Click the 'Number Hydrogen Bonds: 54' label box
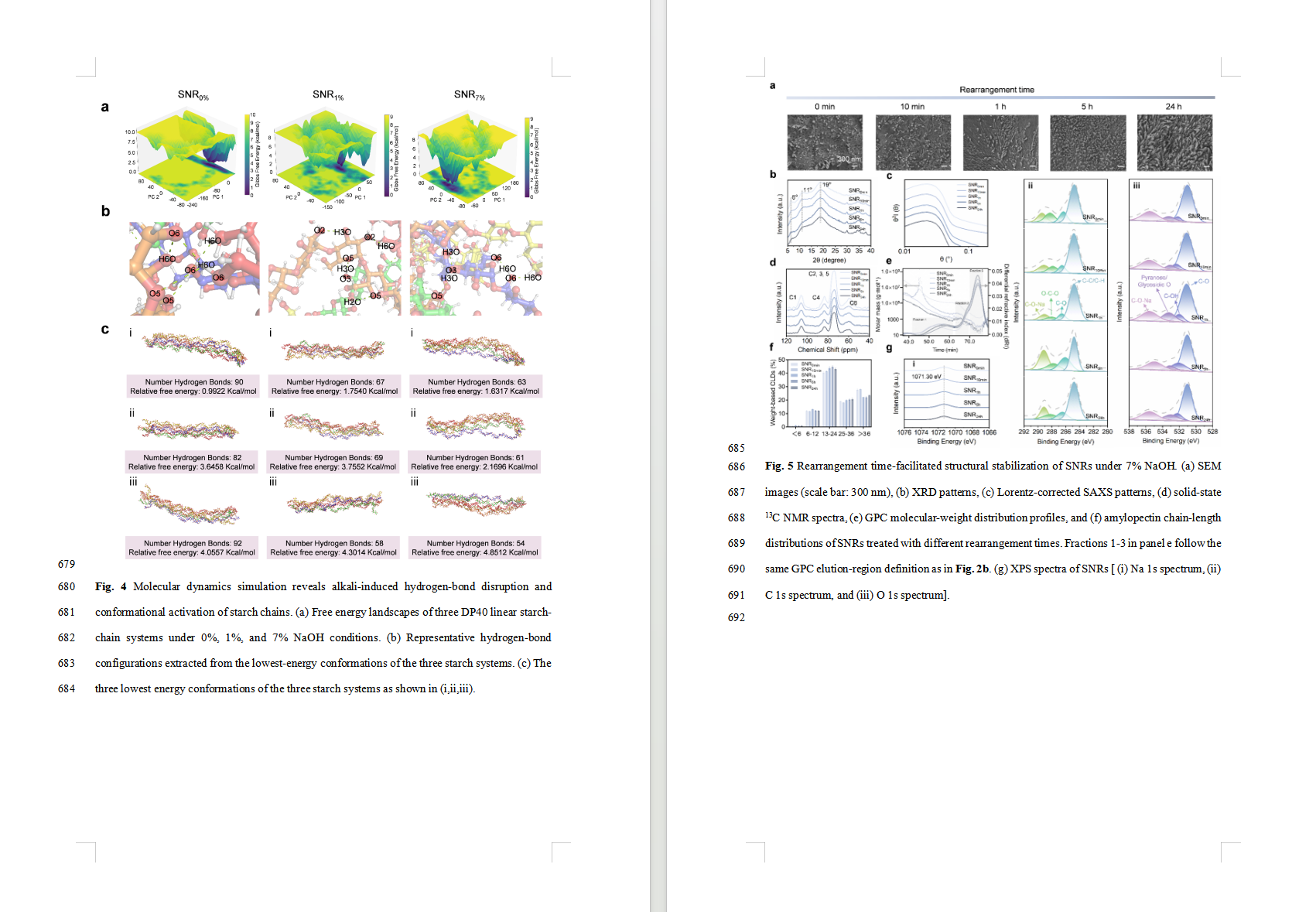The height and width of the screenshot is (912, 1316). coord(475,548)
